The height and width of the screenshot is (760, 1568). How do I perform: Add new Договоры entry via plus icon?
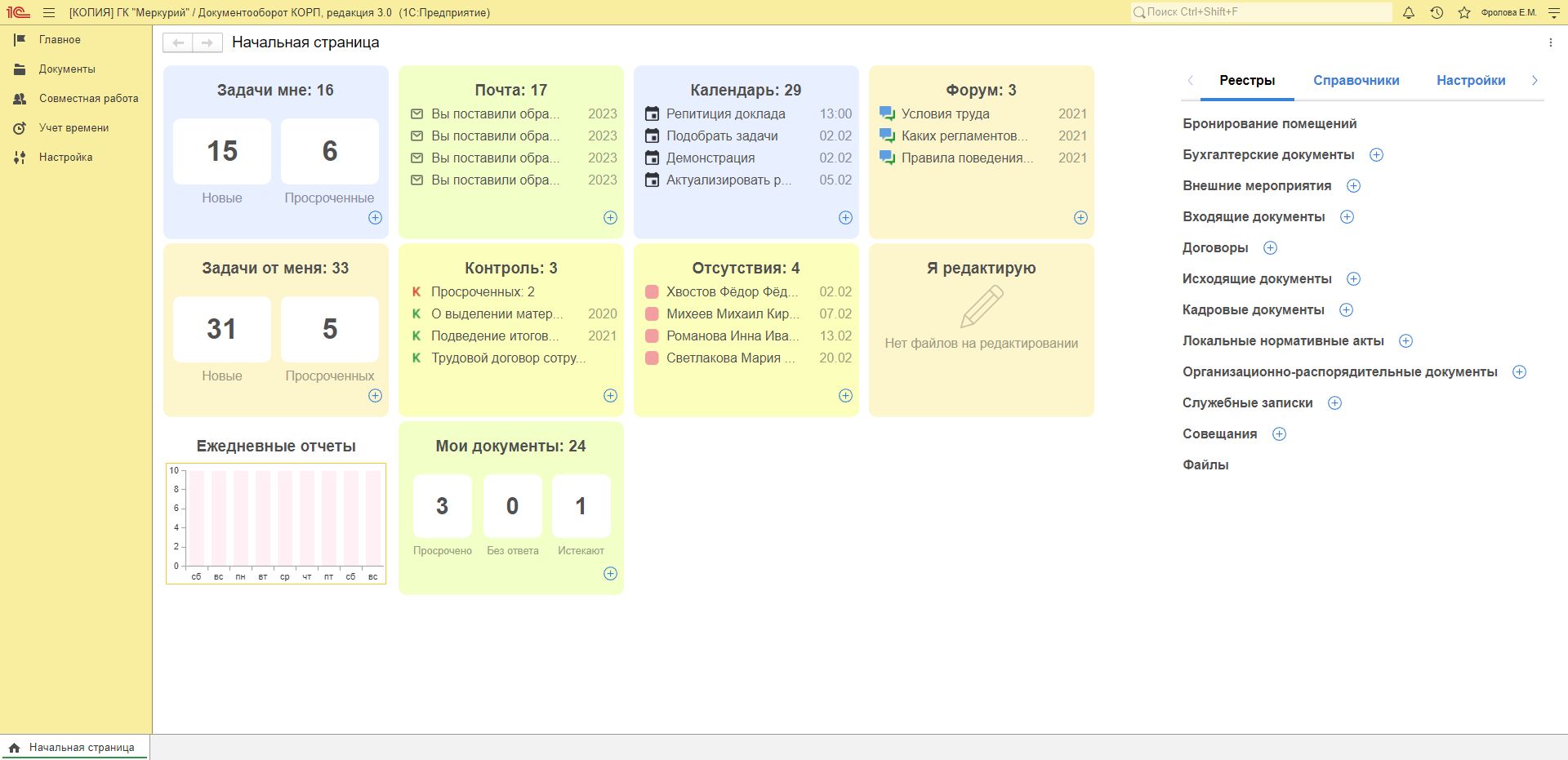coord(1270,248)
